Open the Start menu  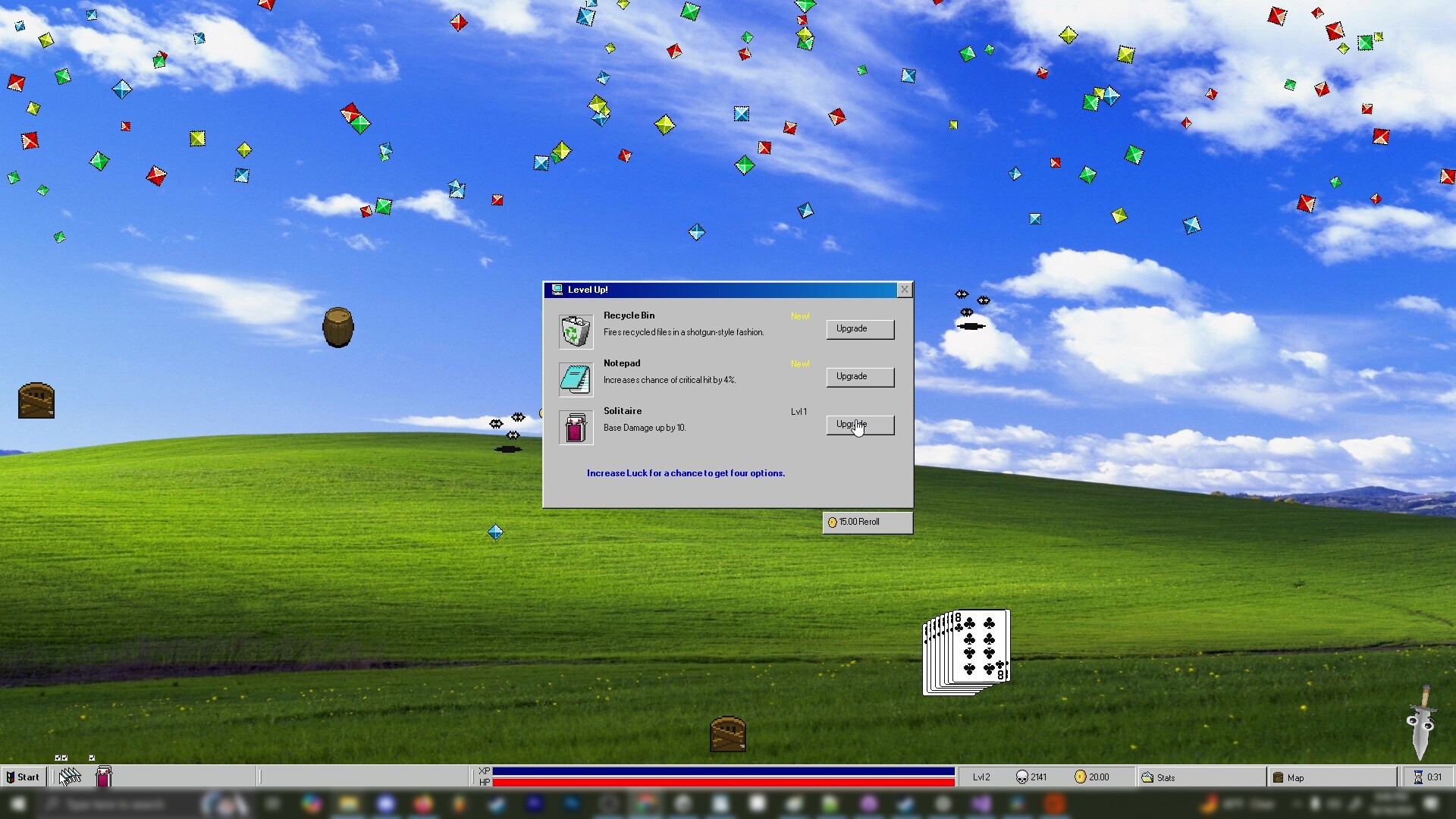23,777
